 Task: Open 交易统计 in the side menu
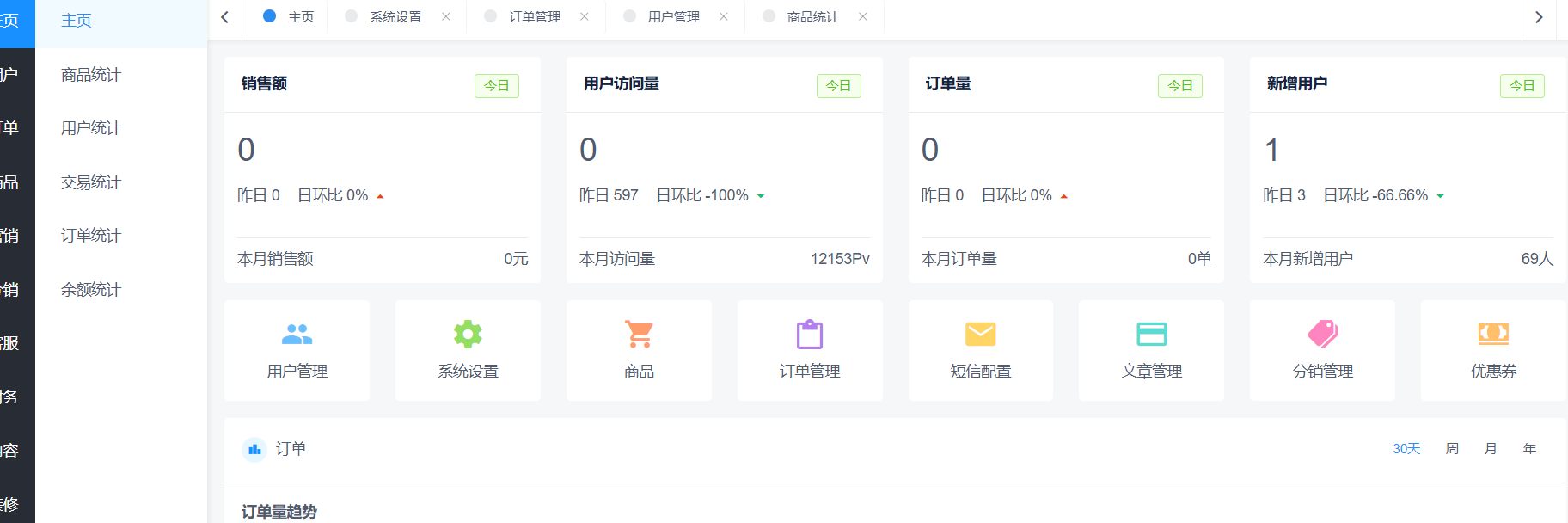pos(91,182)
